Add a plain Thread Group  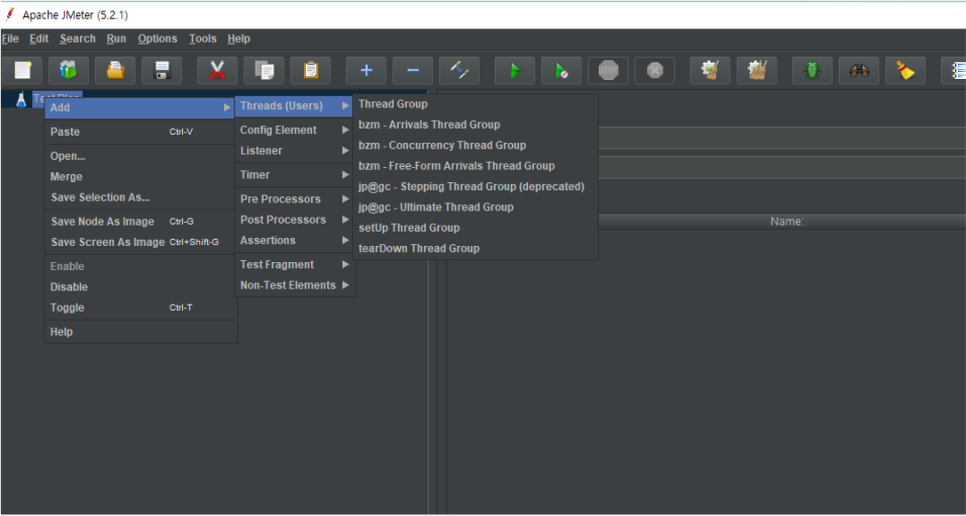click(475, 104)
